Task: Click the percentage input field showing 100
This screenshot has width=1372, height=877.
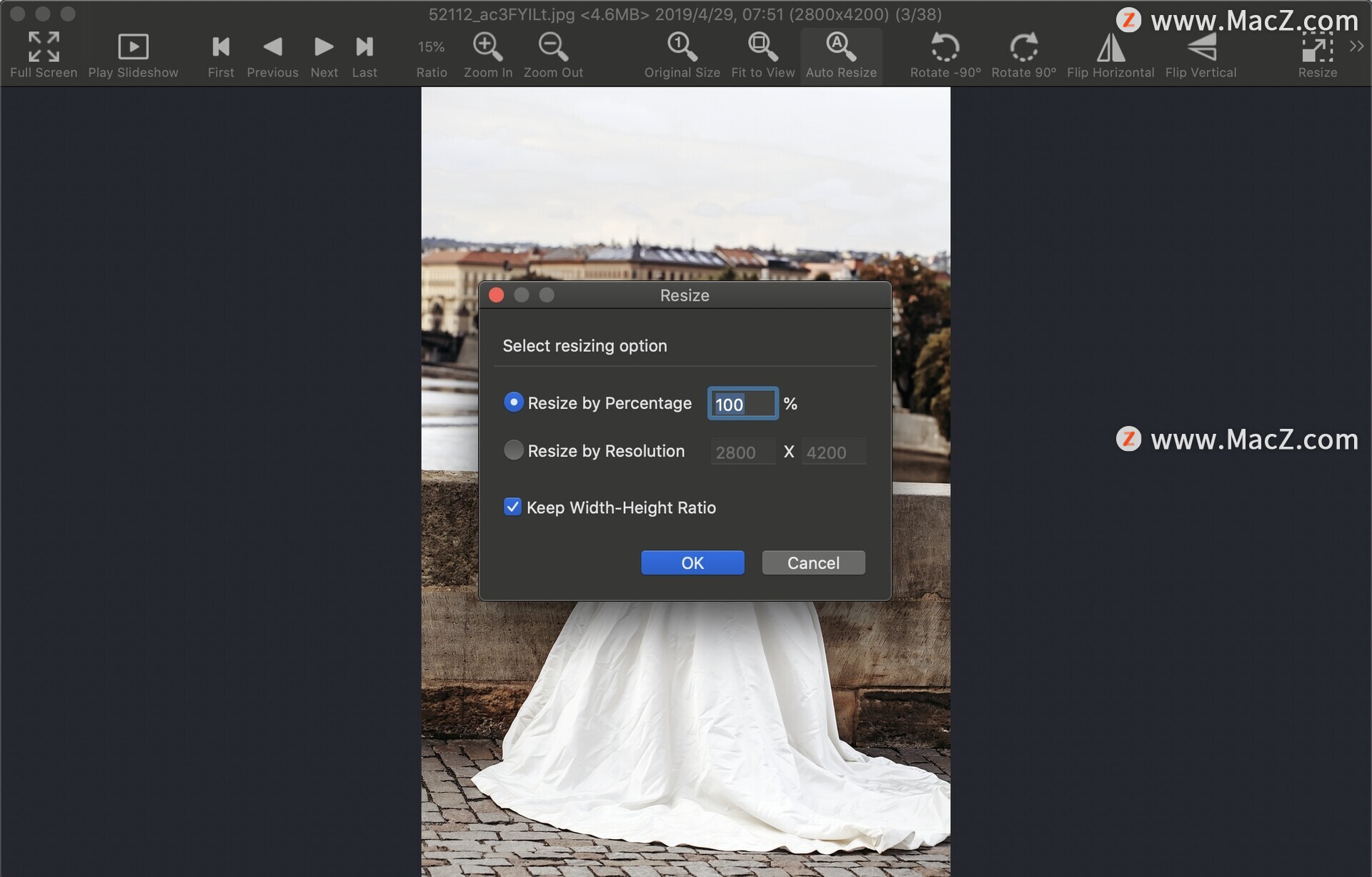Action: pyautogui.click(x=742, y=404)
